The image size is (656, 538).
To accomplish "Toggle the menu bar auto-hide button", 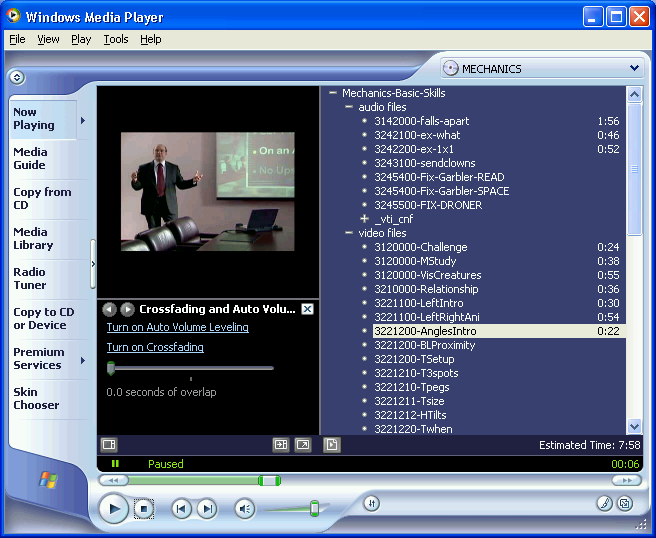I will point(17,77).
